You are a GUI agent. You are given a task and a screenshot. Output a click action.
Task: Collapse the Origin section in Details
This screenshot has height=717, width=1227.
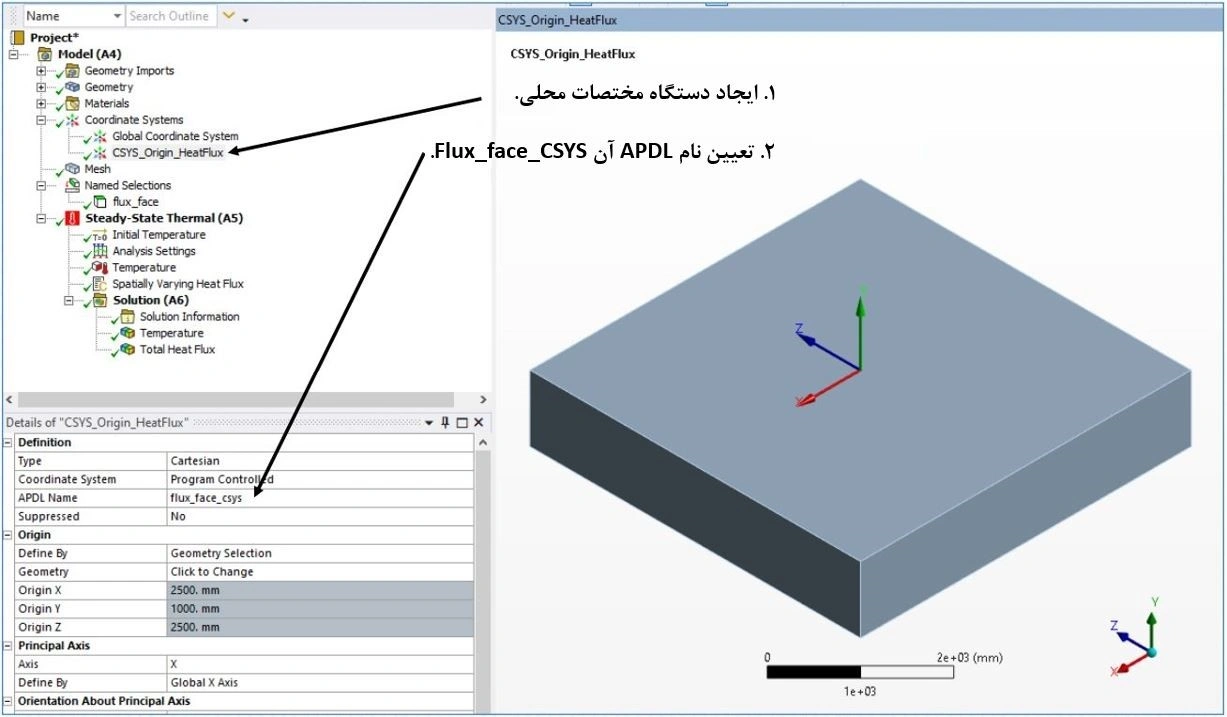click(x=8, y=535)
